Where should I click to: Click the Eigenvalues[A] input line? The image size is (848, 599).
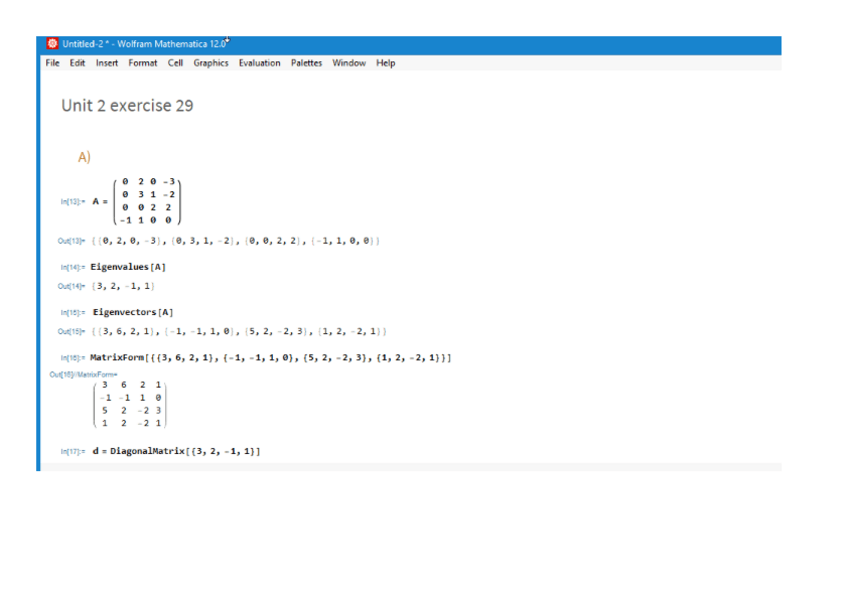128,267
